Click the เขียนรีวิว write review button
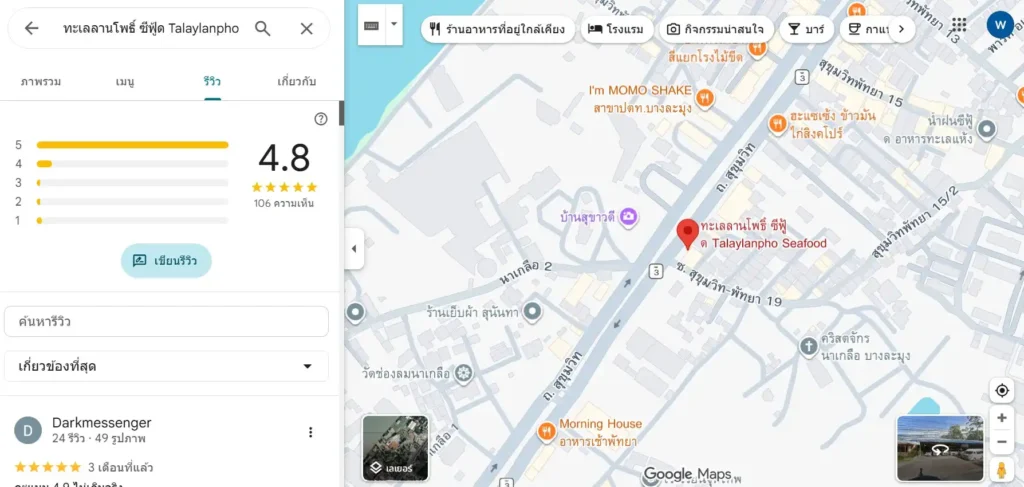This screenshot has width=1024, height=487. pos(166,261)
